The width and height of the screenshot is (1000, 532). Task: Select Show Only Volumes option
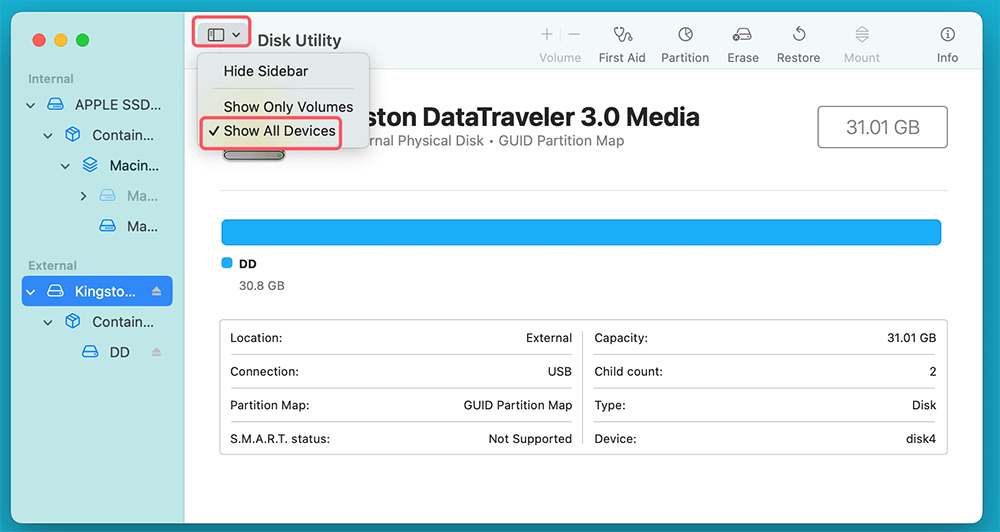click(x=288, y=107)
